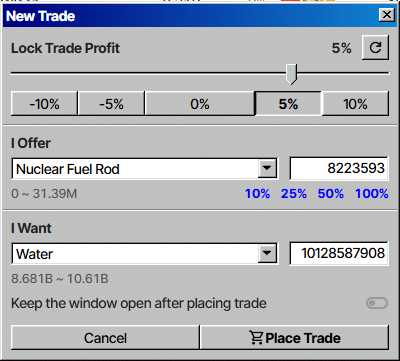400x361 pixels.
Task: Offer 50% of Nuclear Fuel Rod
Action: coord(331,194)
